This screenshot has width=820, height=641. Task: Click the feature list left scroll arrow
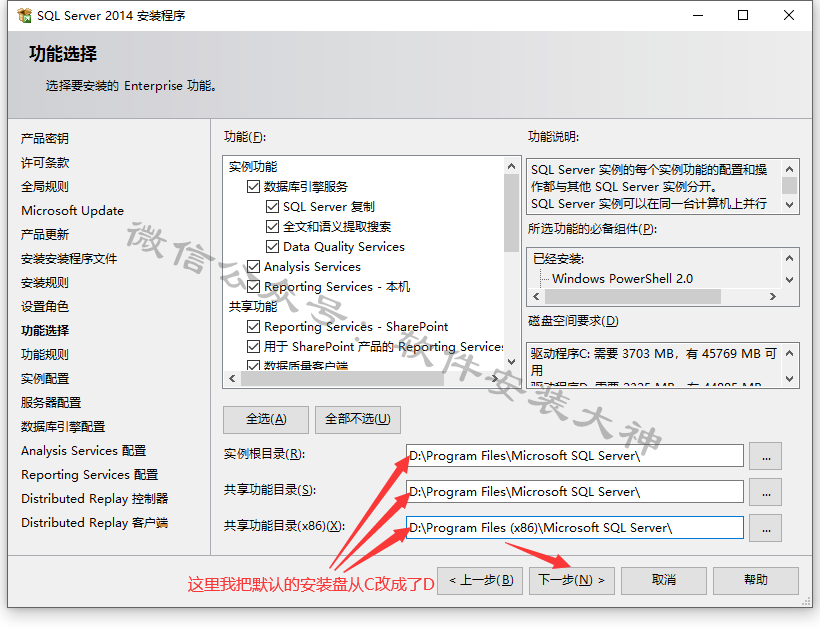232,379
